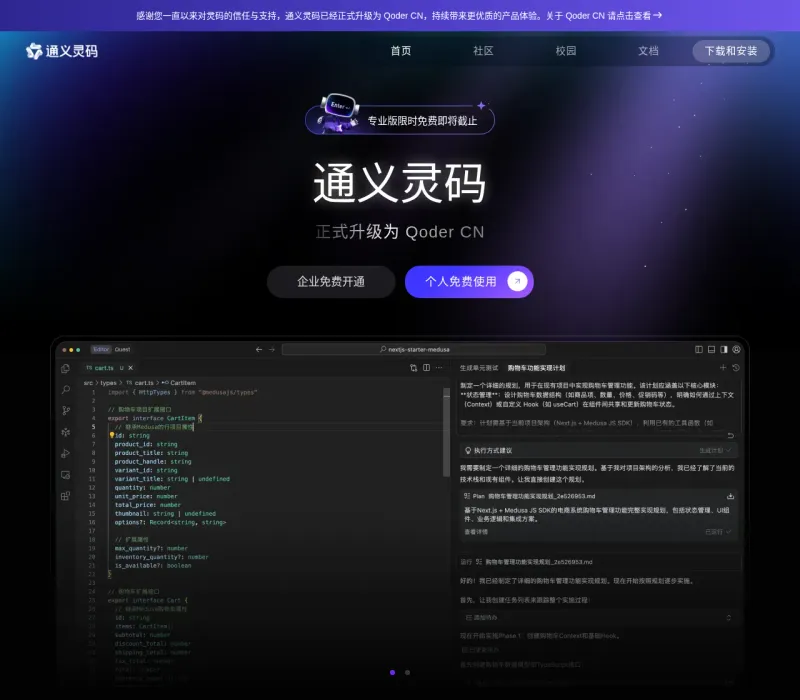Click the src breadcrumb
Image resolution: width=800 pixels, height=700 pixels.
tap(88, 383)
